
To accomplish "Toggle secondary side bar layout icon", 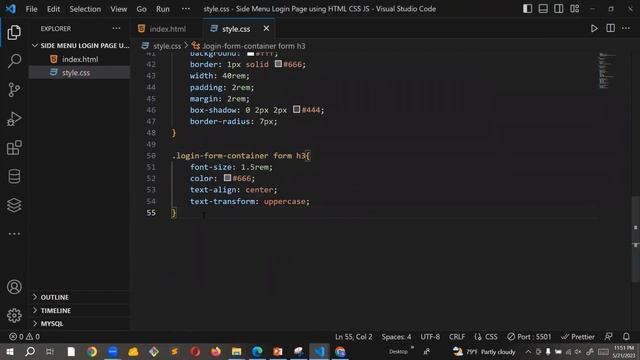I will coord(558,9).
